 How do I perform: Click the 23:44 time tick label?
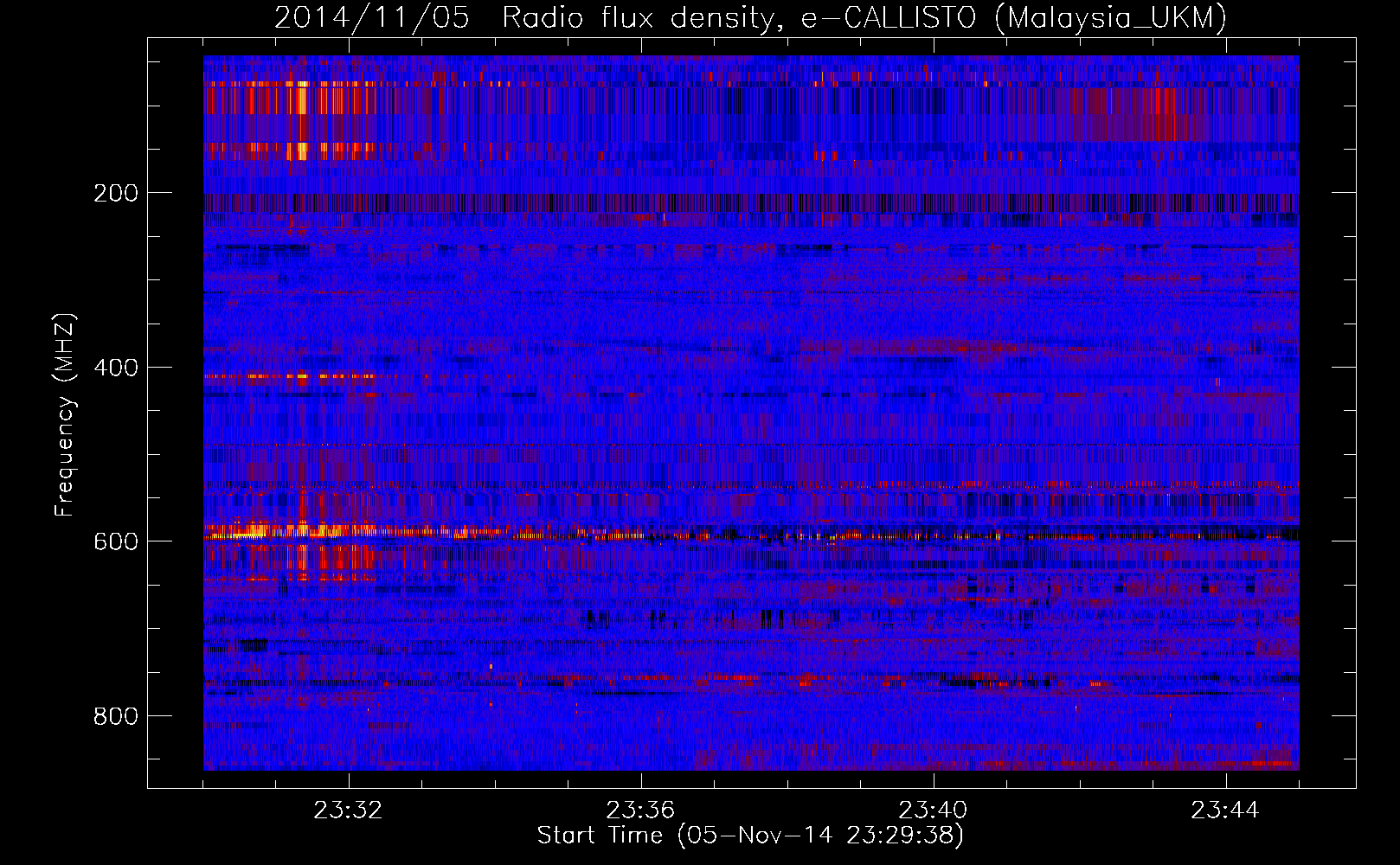click(x=1225, y=811)
